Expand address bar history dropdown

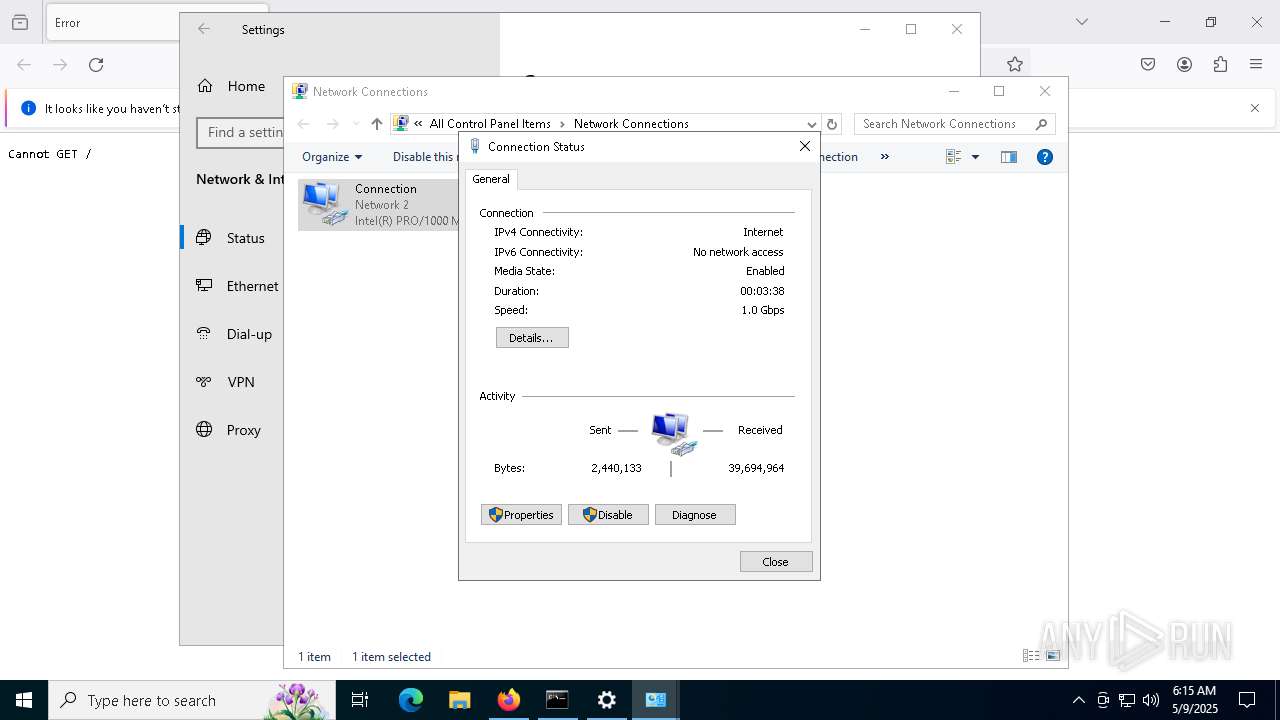point(811,124)
